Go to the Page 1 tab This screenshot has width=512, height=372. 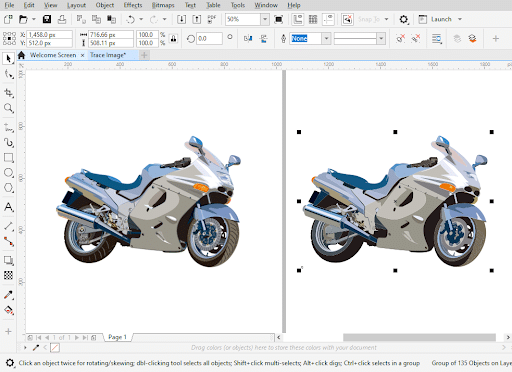point(117,337)
